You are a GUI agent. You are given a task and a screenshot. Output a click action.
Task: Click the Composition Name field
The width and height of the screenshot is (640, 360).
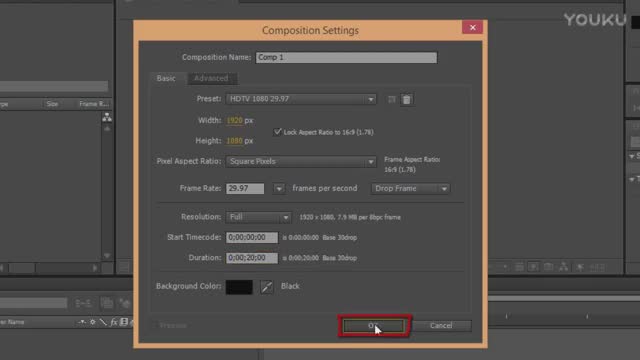[346, 58]
